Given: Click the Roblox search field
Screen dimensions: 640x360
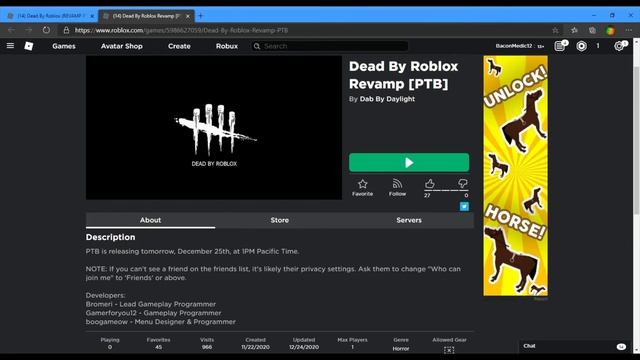Looking at the screenshot, I should [330, 46].
